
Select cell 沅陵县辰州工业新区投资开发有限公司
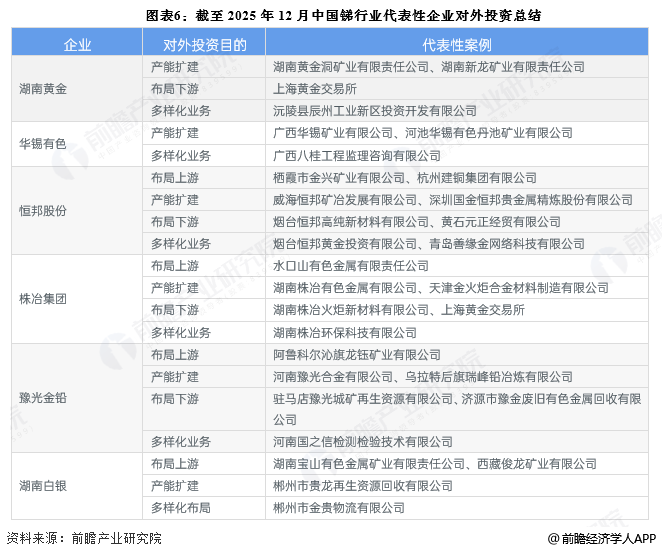(x=457, y=111)
